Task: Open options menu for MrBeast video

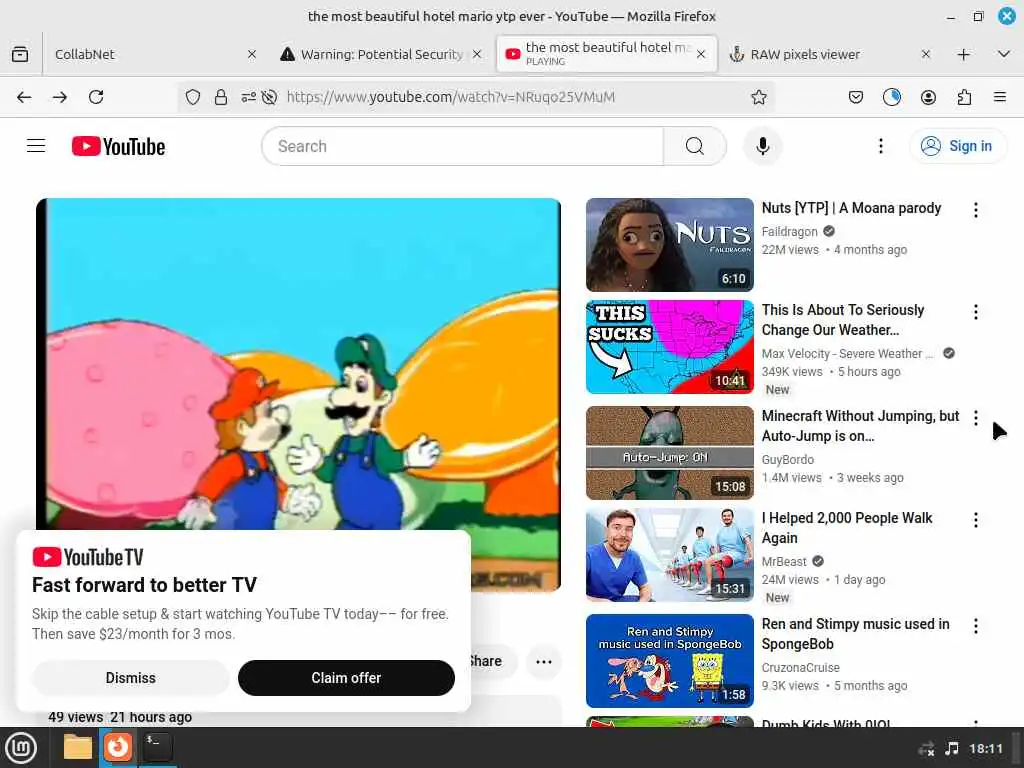Action: 976,519
